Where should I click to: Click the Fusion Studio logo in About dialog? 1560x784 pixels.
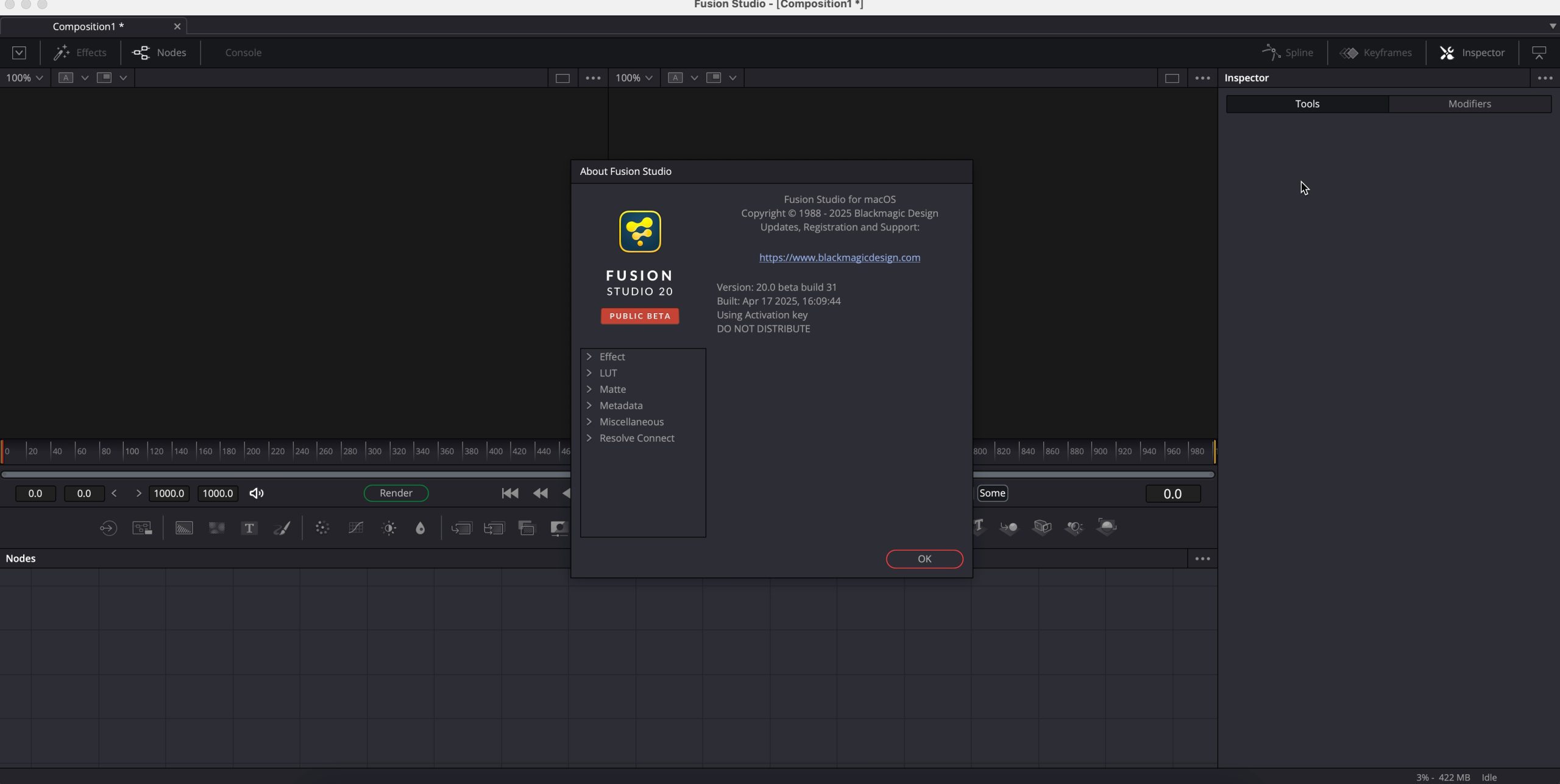point(640,231)
